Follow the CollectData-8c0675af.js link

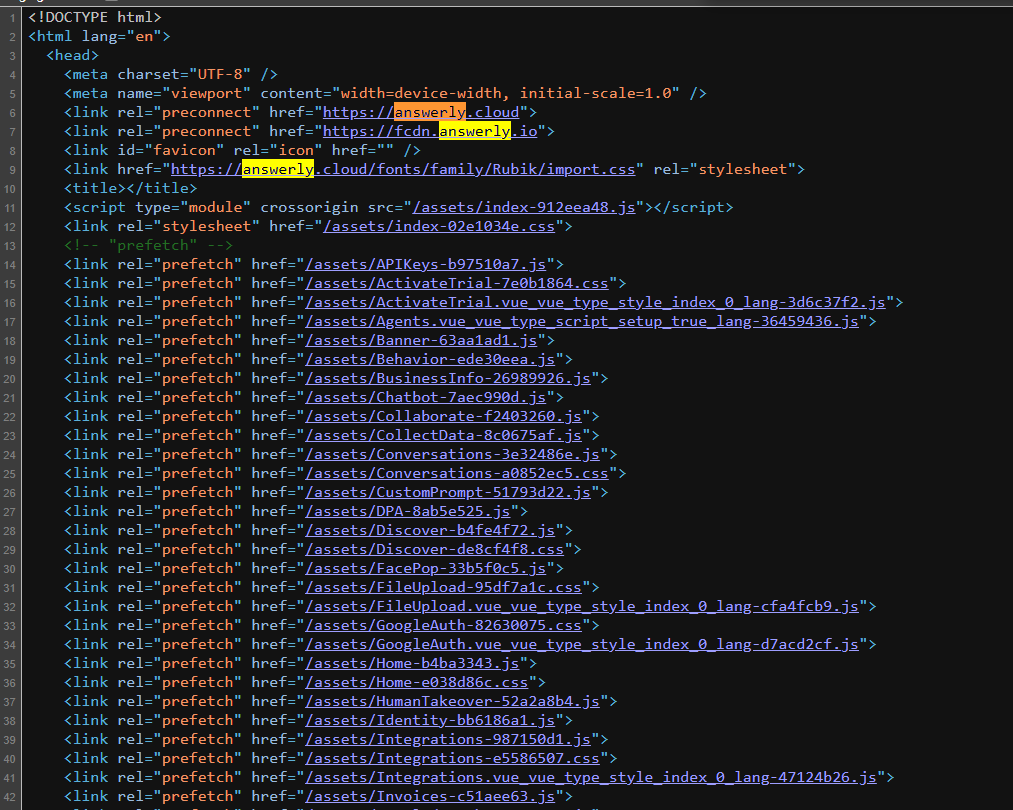(443, 435)
